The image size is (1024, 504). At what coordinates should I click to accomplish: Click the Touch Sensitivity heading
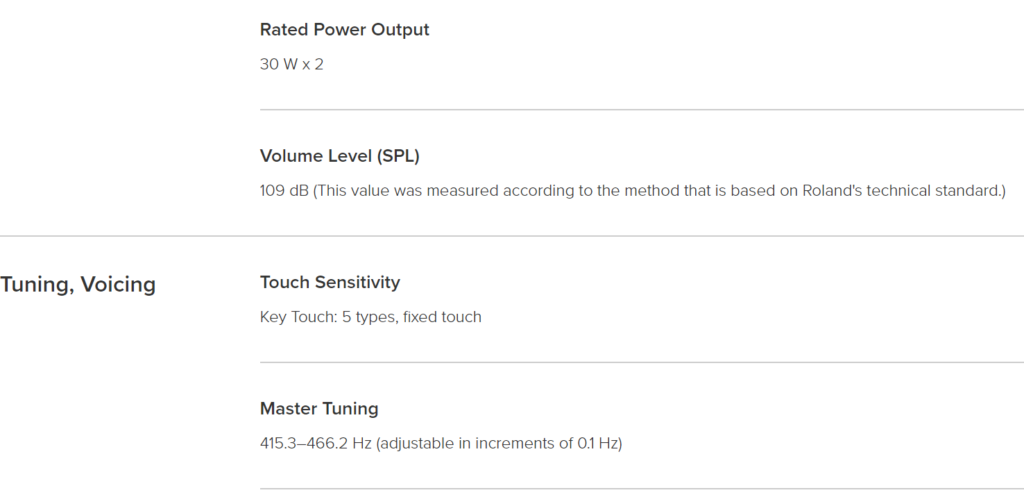pyautogui.click(x=330, y=282)
